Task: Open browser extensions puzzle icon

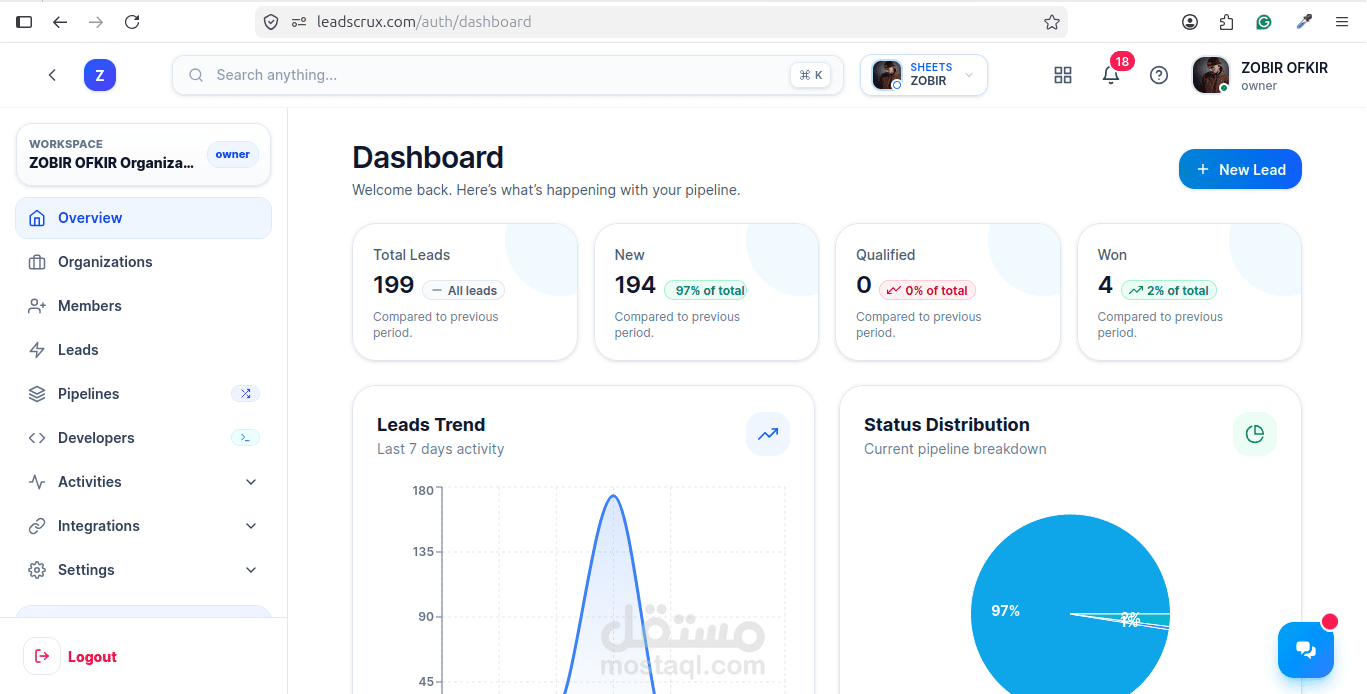Action: click(x=1227, y=21)
